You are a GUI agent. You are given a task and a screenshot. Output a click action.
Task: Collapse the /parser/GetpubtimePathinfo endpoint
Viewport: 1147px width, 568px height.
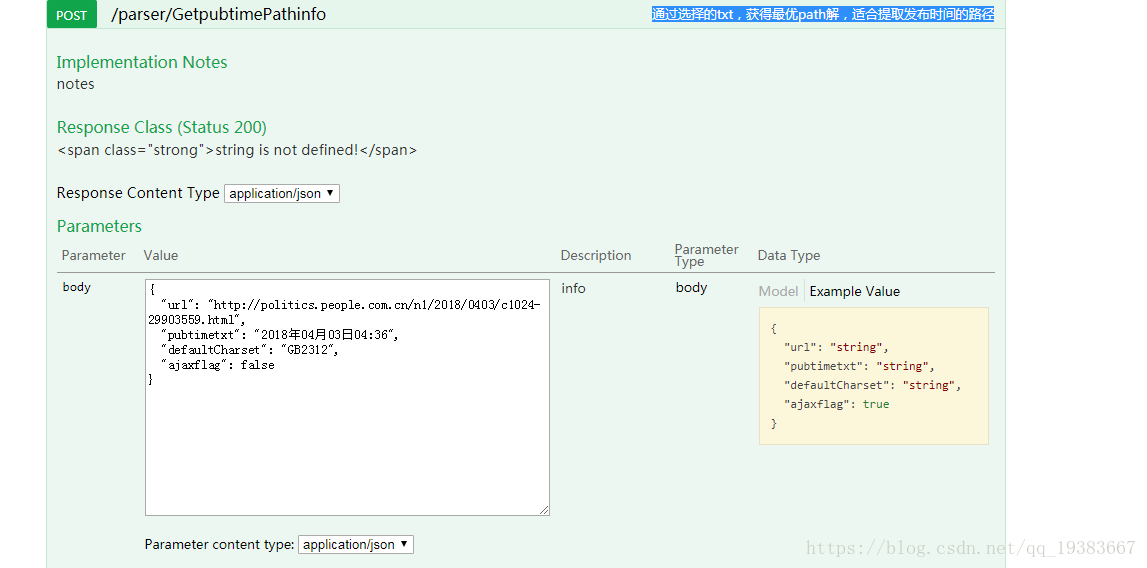[218, 15]
